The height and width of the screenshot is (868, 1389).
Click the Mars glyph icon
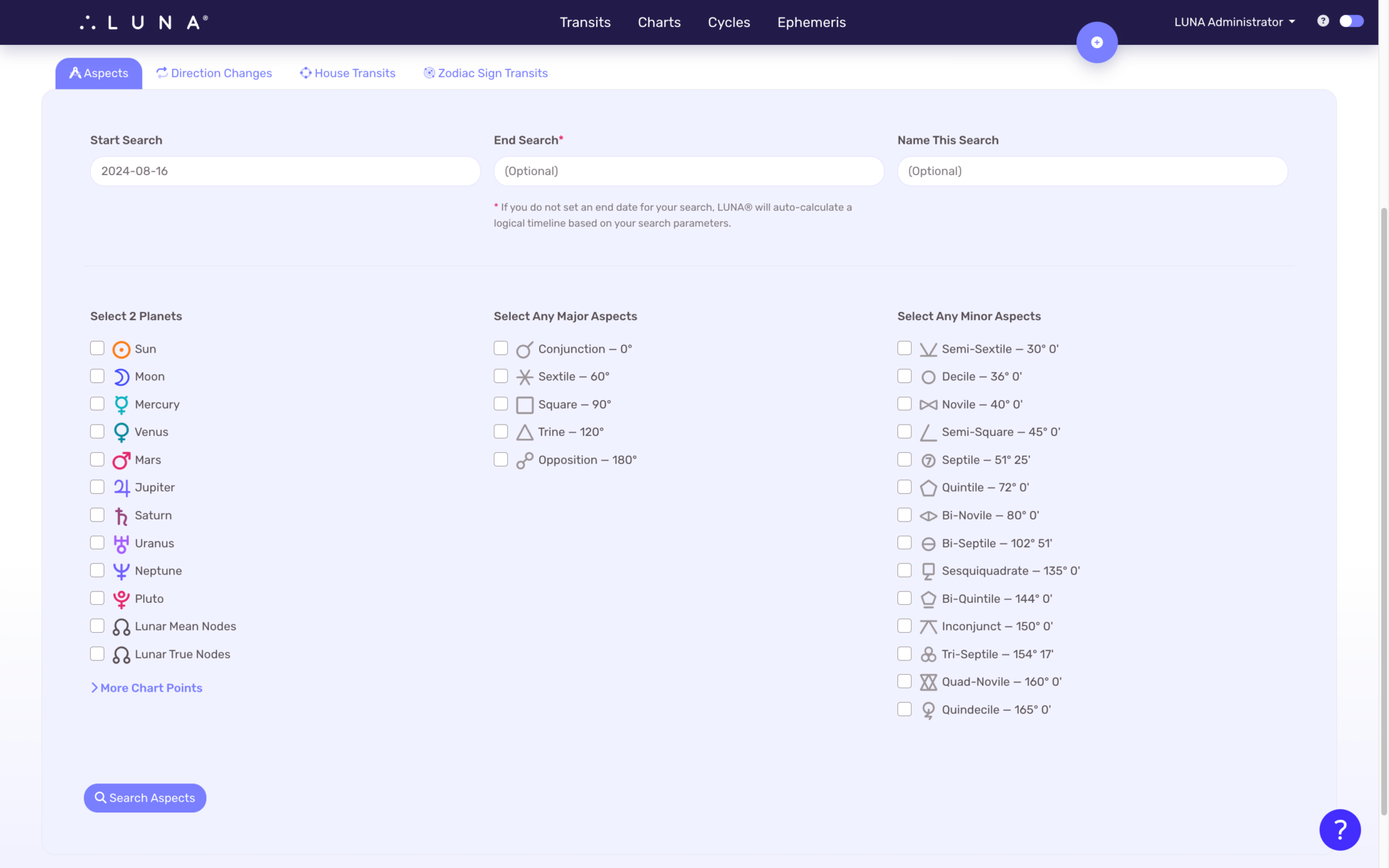[121, 460]
